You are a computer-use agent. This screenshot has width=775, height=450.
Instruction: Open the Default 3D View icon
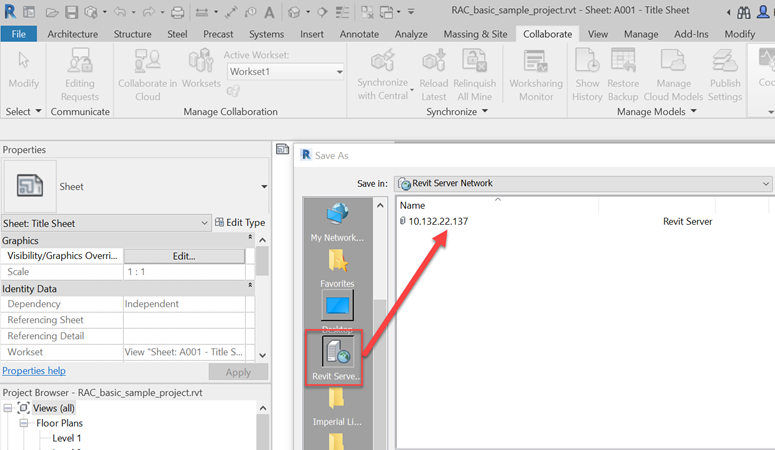[295, 12]
